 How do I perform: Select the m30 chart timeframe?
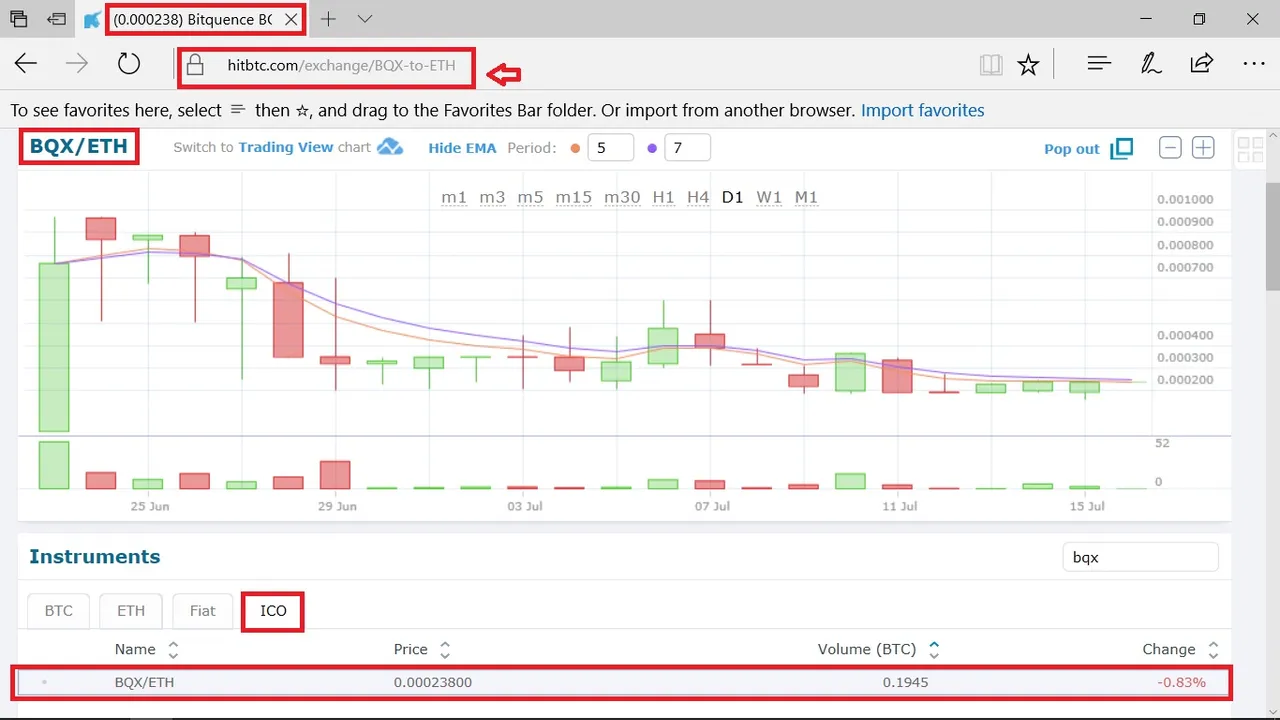[622, 197]
